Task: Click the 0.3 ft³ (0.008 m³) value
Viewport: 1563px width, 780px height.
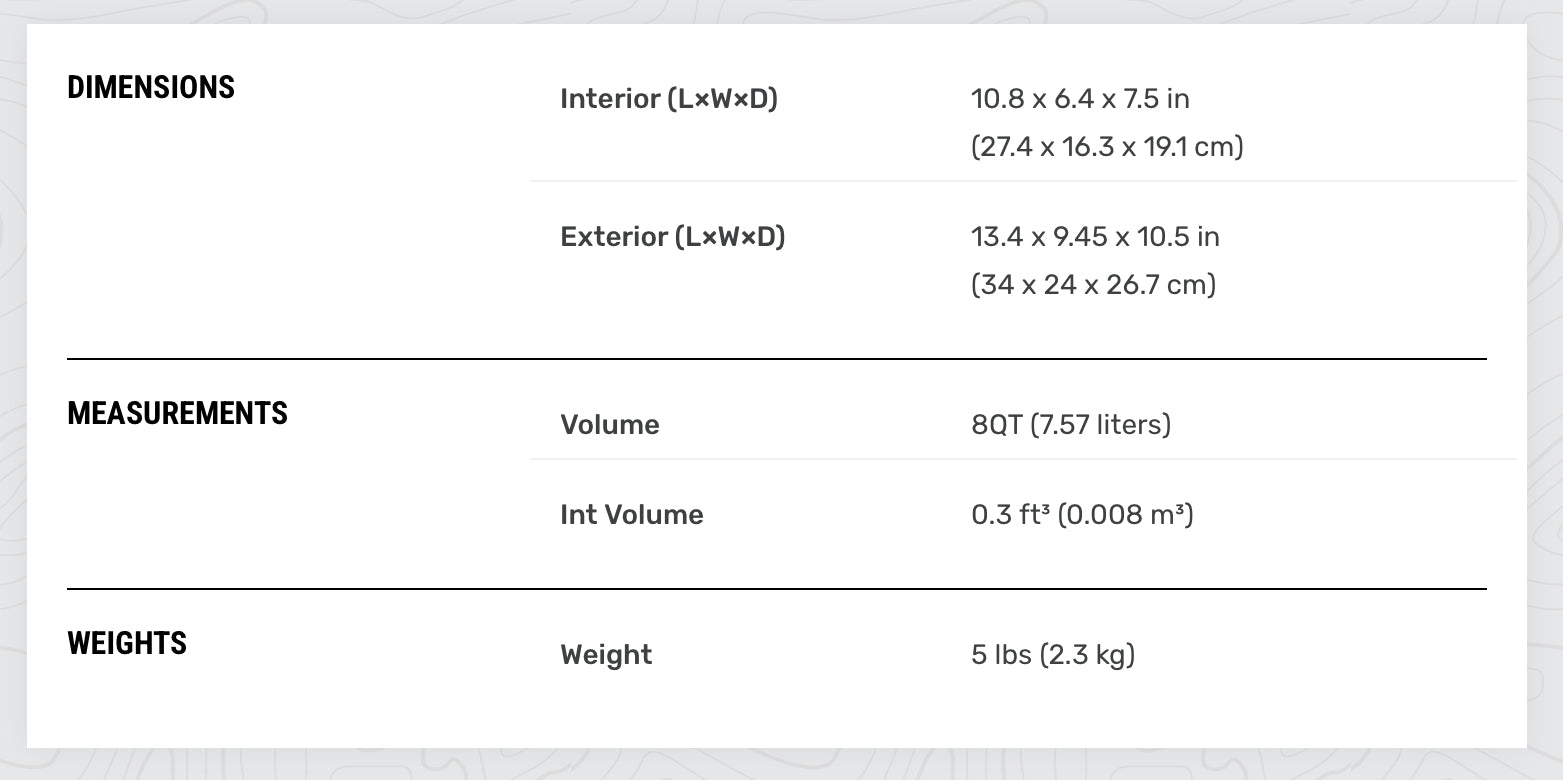Action: click(1082, 515)
